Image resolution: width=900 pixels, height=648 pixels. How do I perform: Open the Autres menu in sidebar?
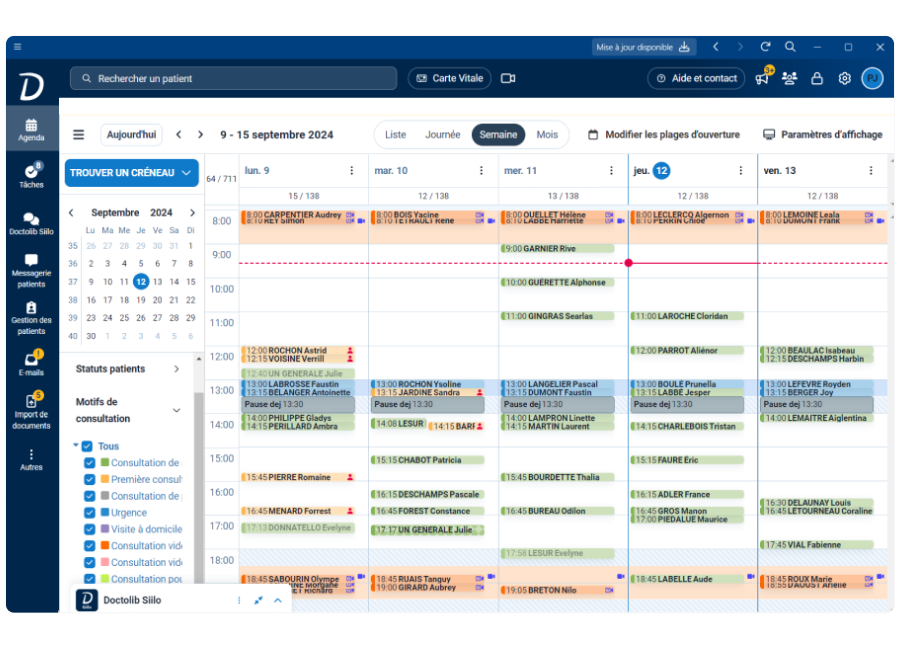31,459
